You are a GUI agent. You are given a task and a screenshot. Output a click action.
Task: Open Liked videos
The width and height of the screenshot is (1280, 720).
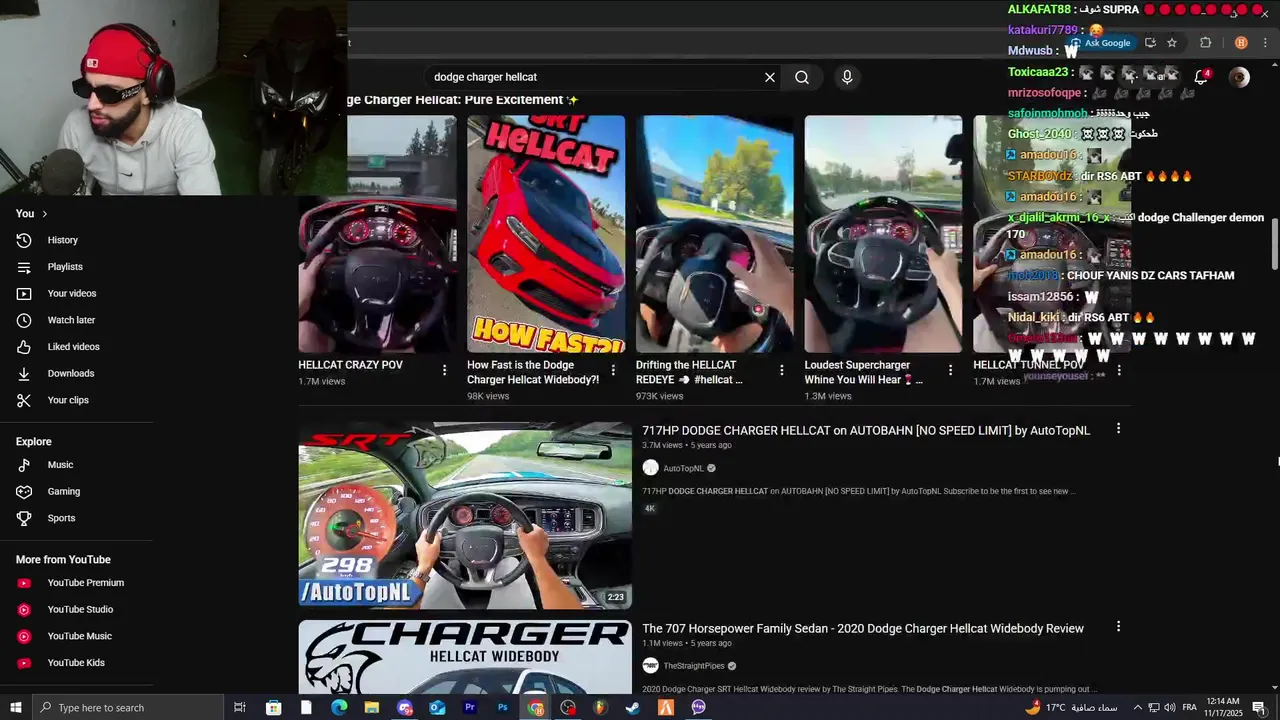coord(73,347)
